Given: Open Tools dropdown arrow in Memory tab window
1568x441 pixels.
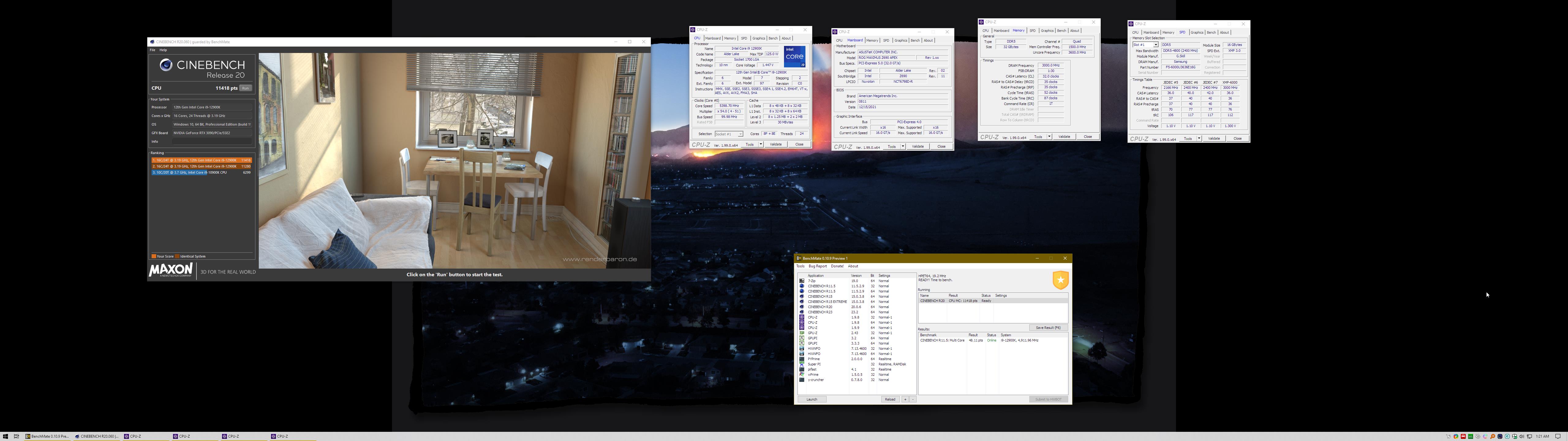Looking at the screenshot, I should 1050,137.
